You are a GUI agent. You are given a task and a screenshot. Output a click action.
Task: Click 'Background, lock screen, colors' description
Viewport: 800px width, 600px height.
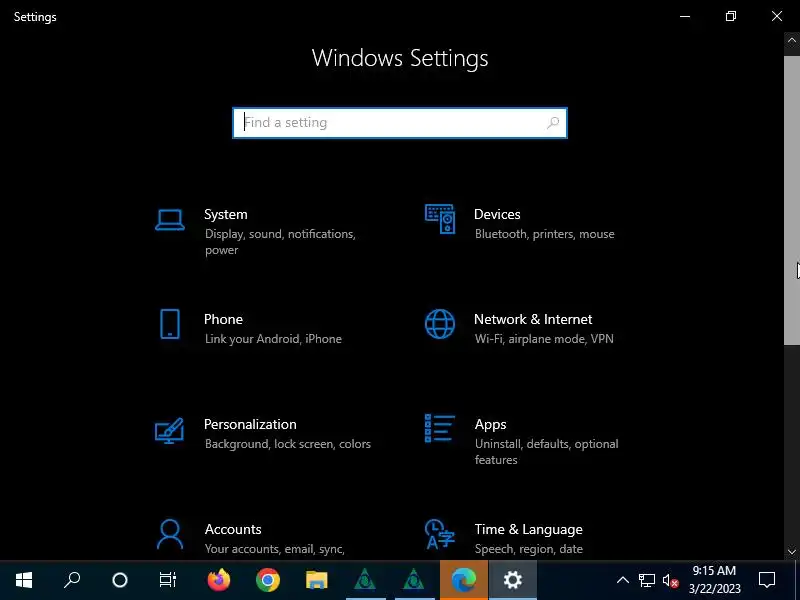click(288, 444)
